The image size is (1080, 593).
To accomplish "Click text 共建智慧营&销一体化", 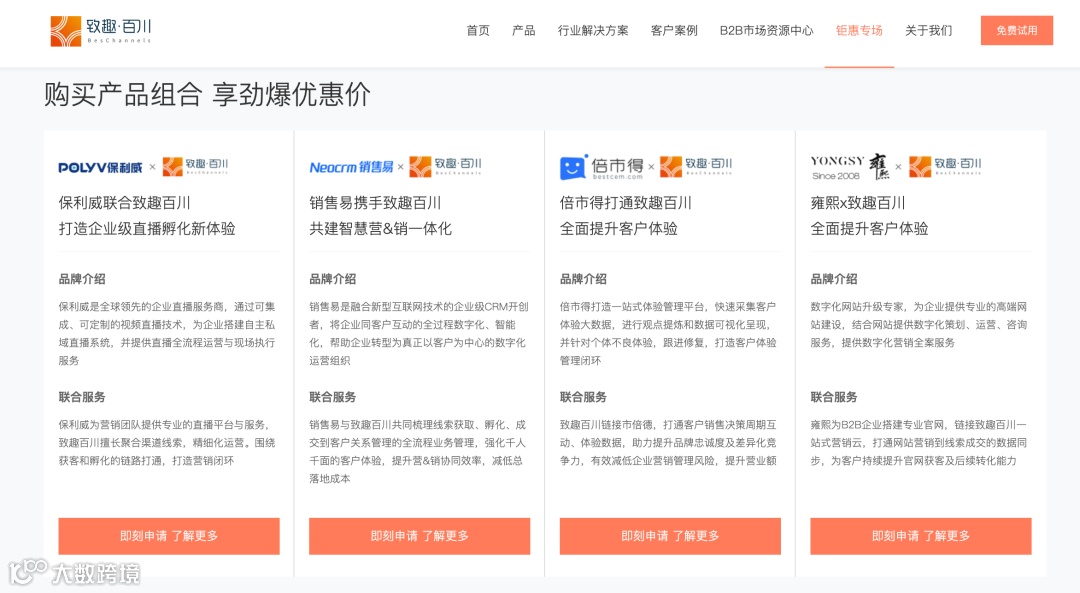I will coord(380,229).
